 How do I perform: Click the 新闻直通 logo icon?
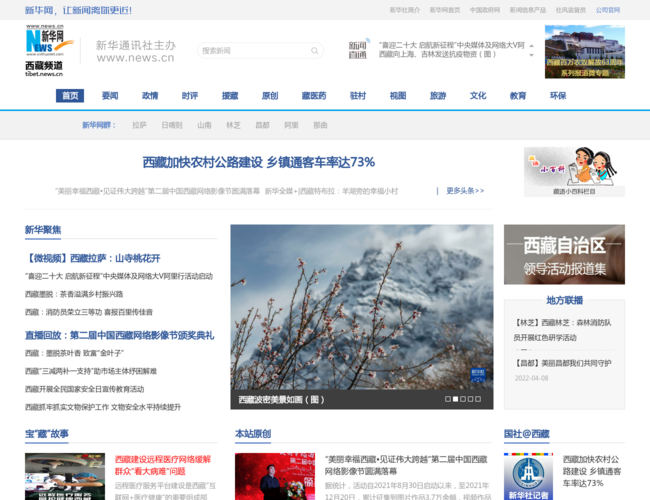(357, 49)
